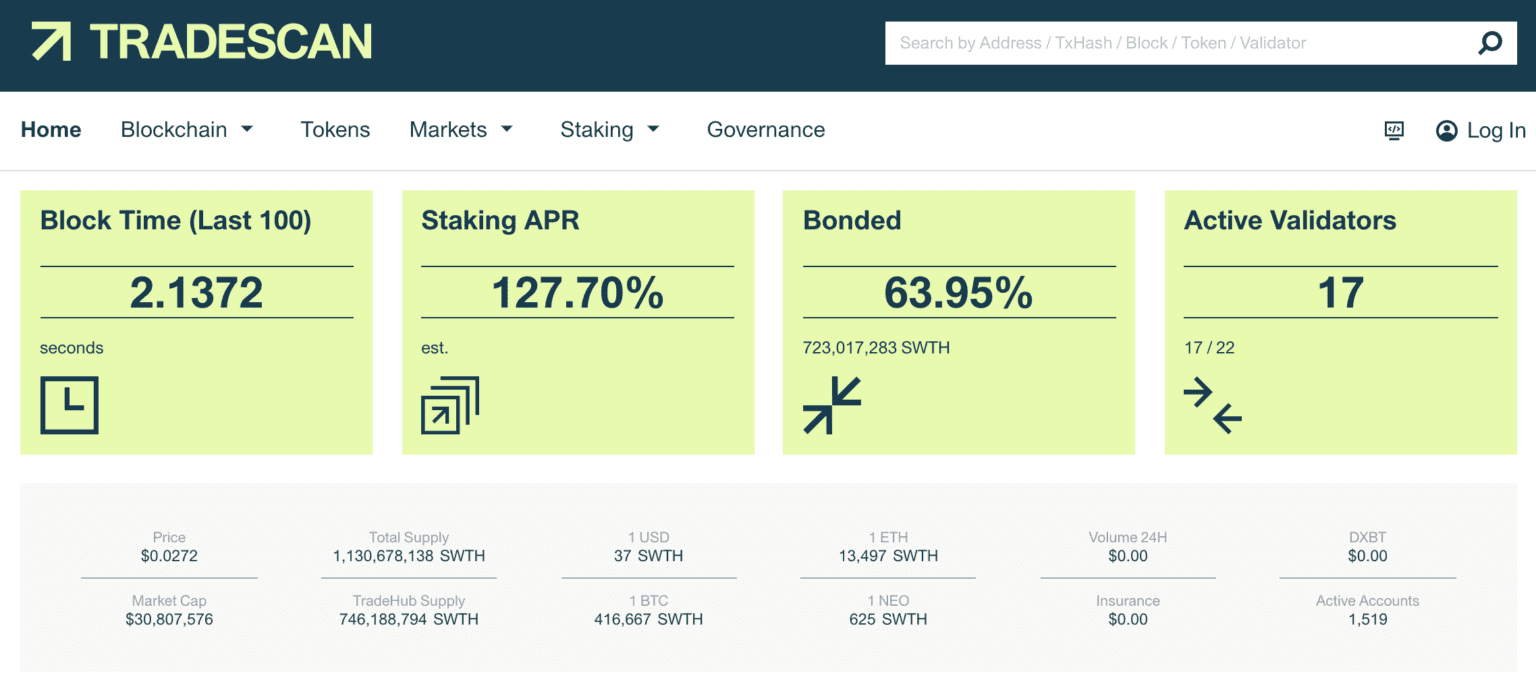Image resolution: width=1536 pixels, height=688 pixels.
Task: Click the TRADESCAN brand name
Action: click(x=231, y=42)
